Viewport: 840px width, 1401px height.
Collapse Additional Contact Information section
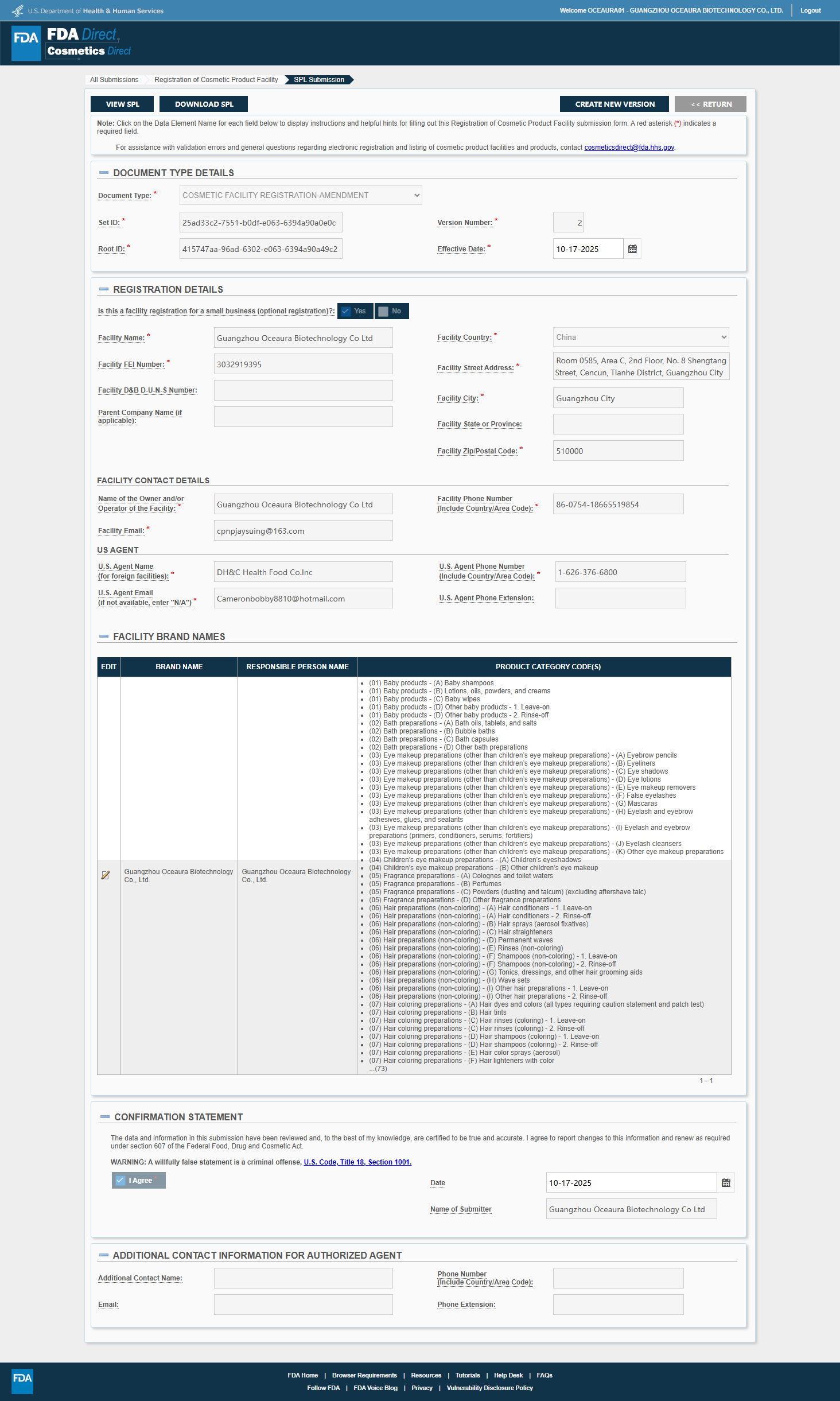104,1255
